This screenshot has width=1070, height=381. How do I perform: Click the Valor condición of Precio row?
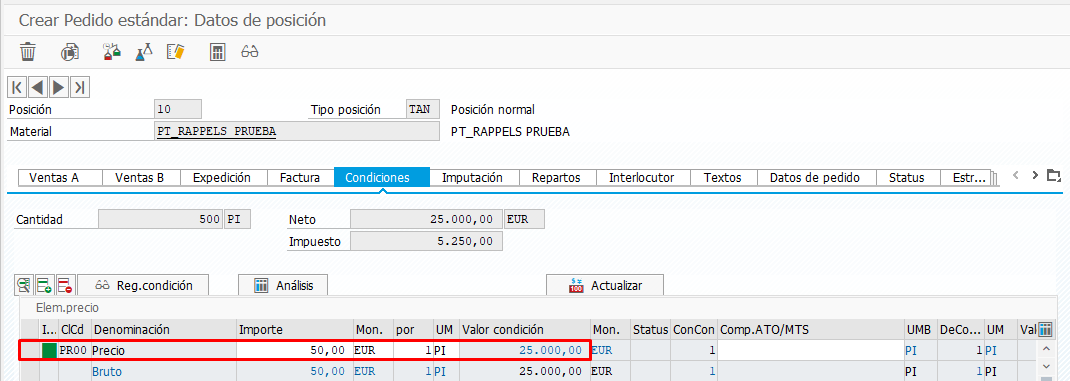click(x=524, y=350)
